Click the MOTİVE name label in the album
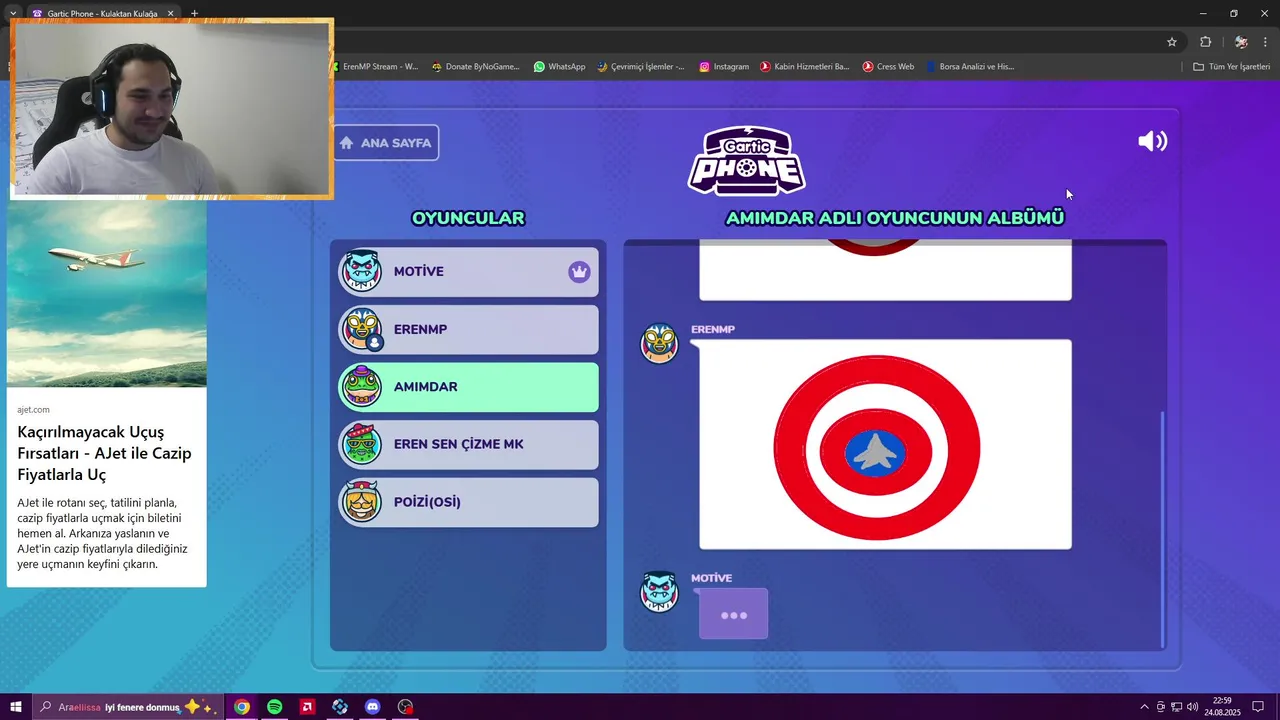Screen dimensions: 1280x720 point(711,578)
